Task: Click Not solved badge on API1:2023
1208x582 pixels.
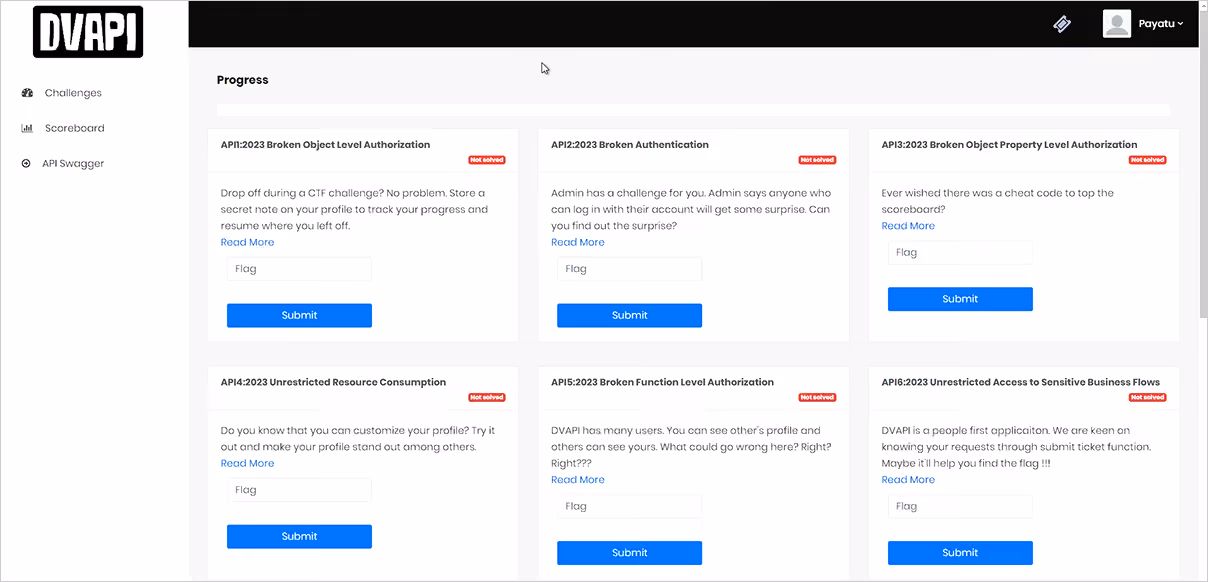Action: pyautogui.click(x=487, y=160)
